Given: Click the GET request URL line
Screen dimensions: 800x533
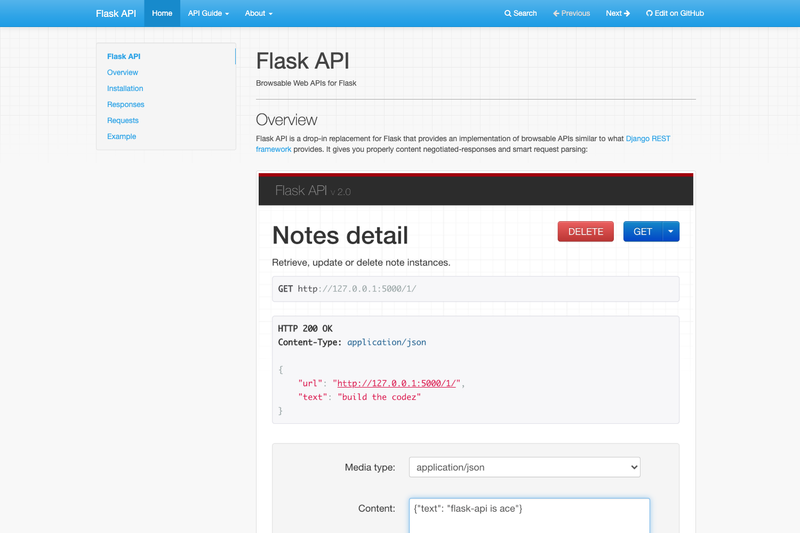Looking at the screenshot, I should (476, 289).
